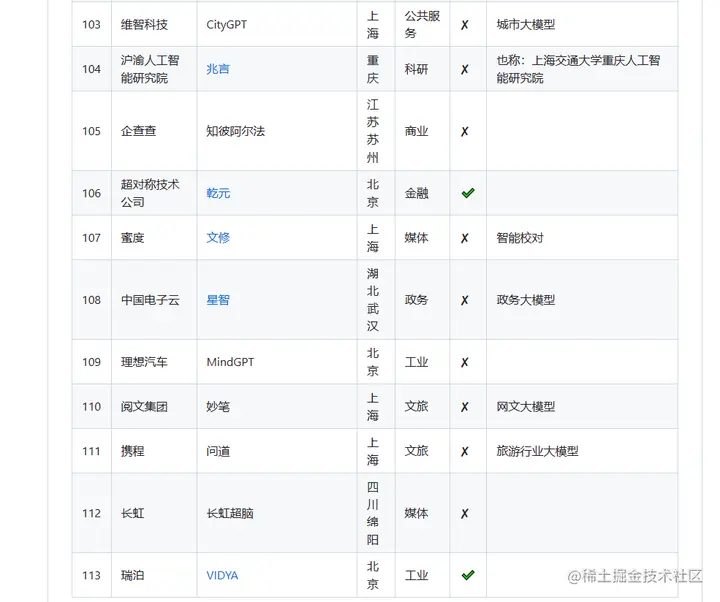
Task: Click the company name 企查查
Action: (x=138, y=131)
